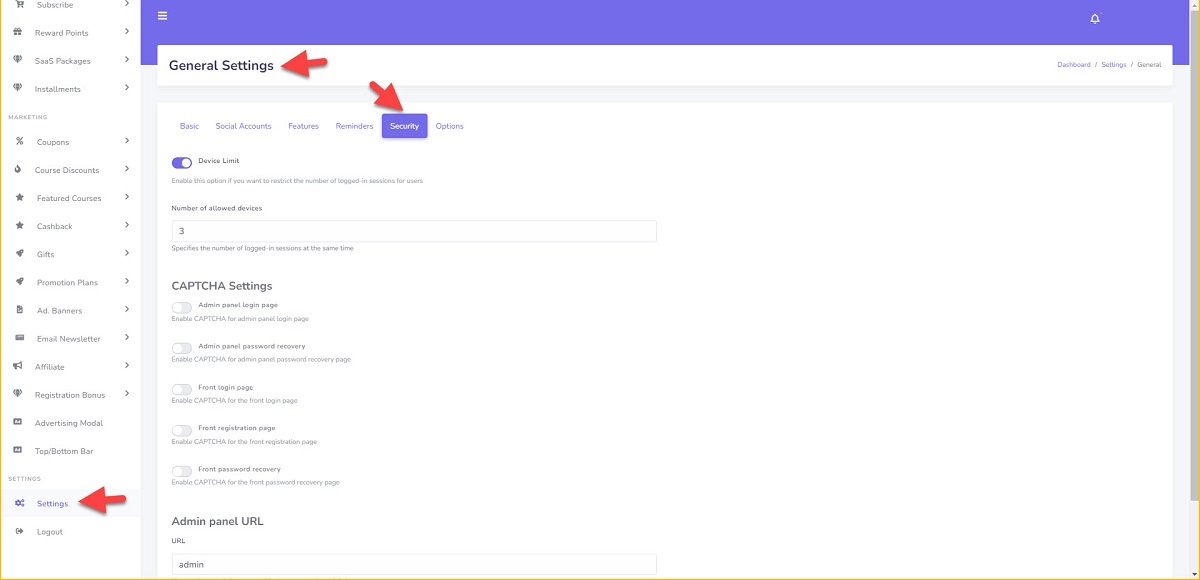The image size is (1200, 580).
Task: Click the hamburger menu icon in header
Action: click(x=163, y=16)
